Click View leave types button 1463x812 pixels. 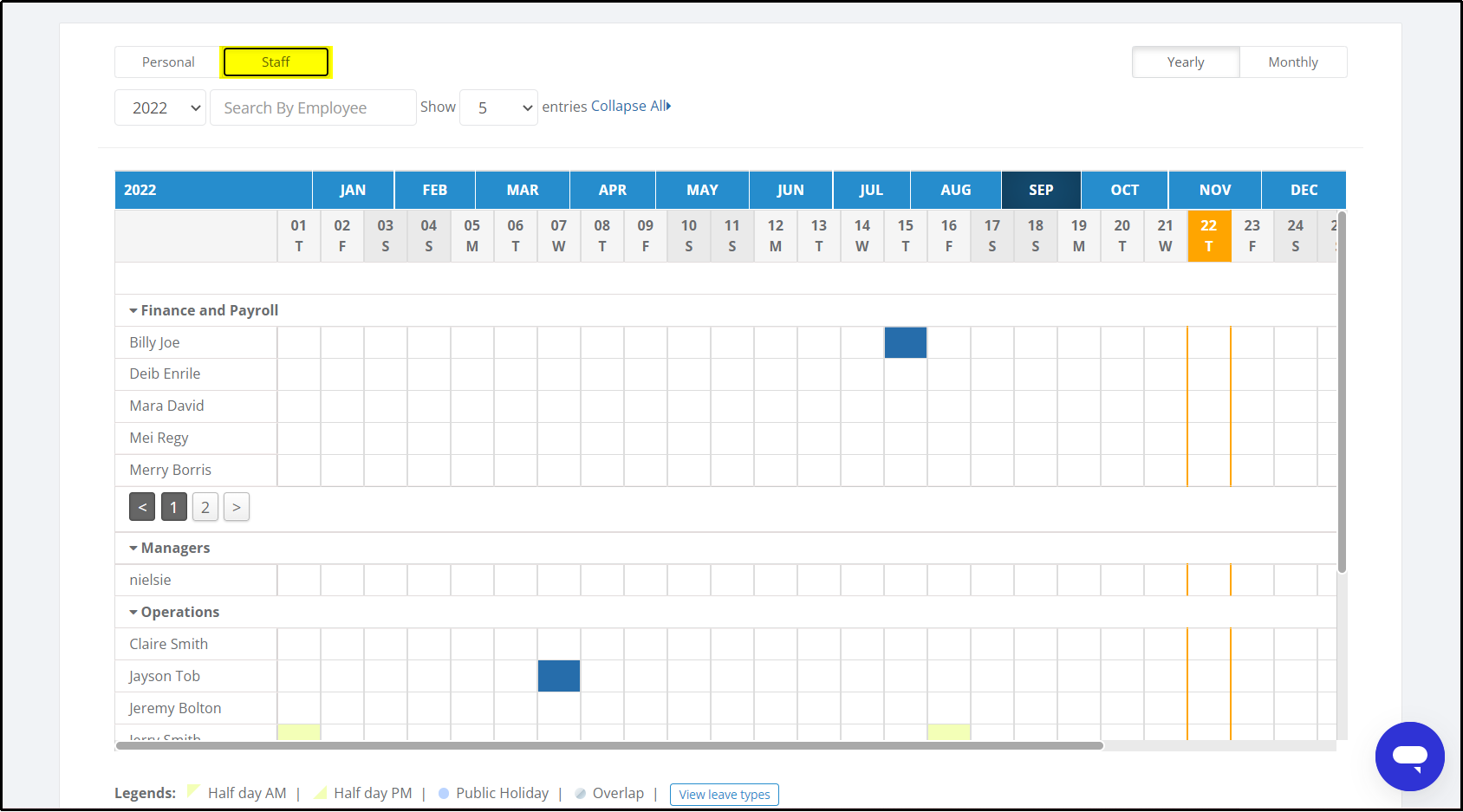point(725,794)
